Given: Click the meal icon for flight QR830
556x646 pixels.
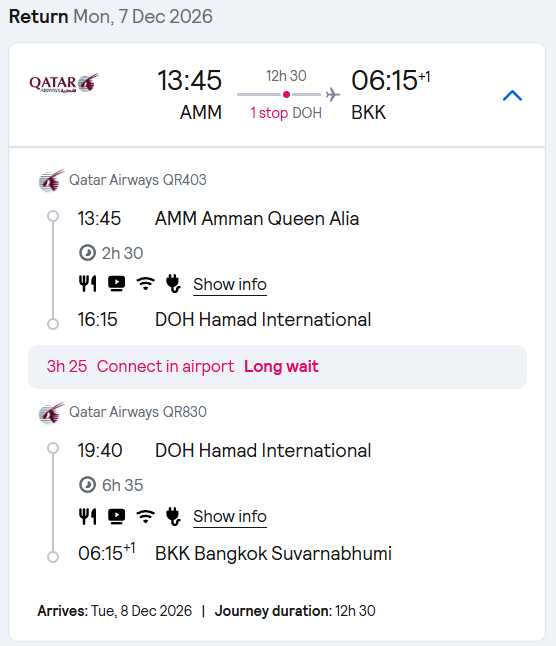Looking at the screenshot, I should tap(87, 516).
